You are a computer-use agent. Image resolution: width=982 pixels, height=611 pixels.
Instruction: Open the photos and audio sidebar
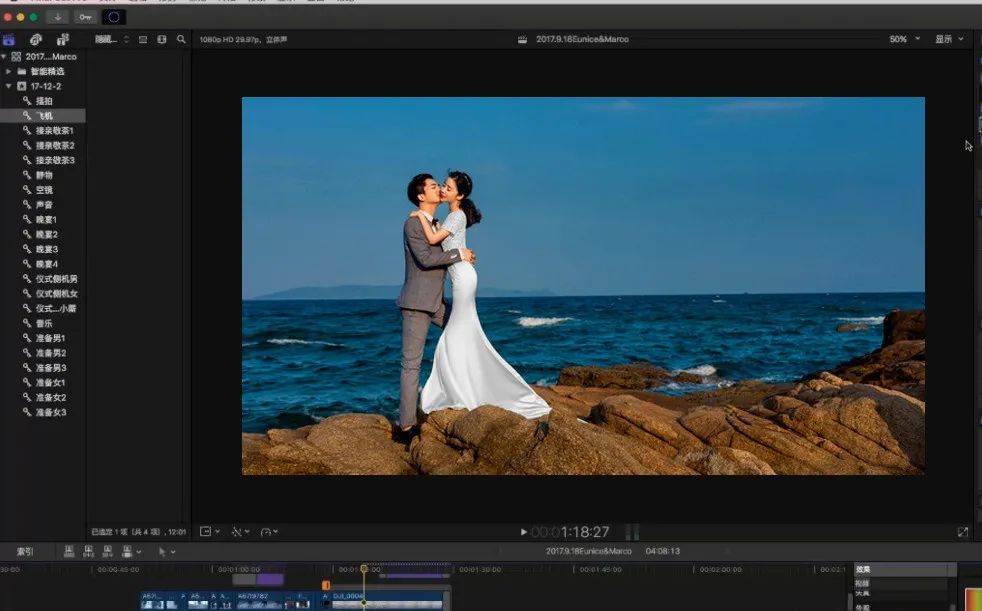click(x=36, y=39)
